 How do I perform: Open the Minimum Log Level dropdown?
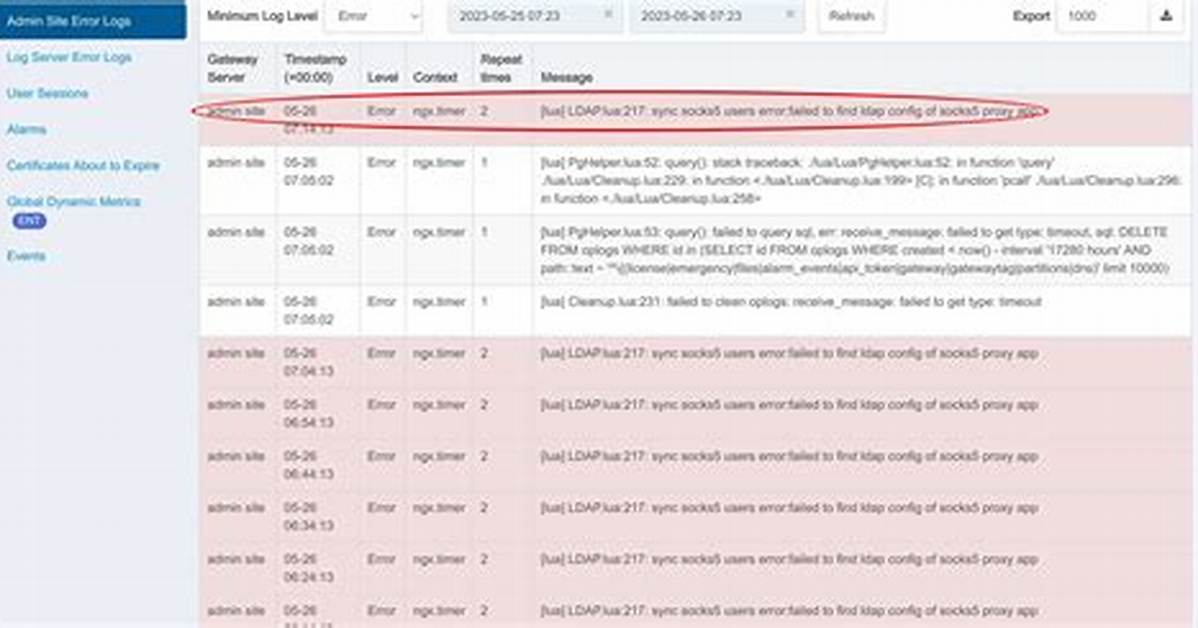tap(374, 15)
